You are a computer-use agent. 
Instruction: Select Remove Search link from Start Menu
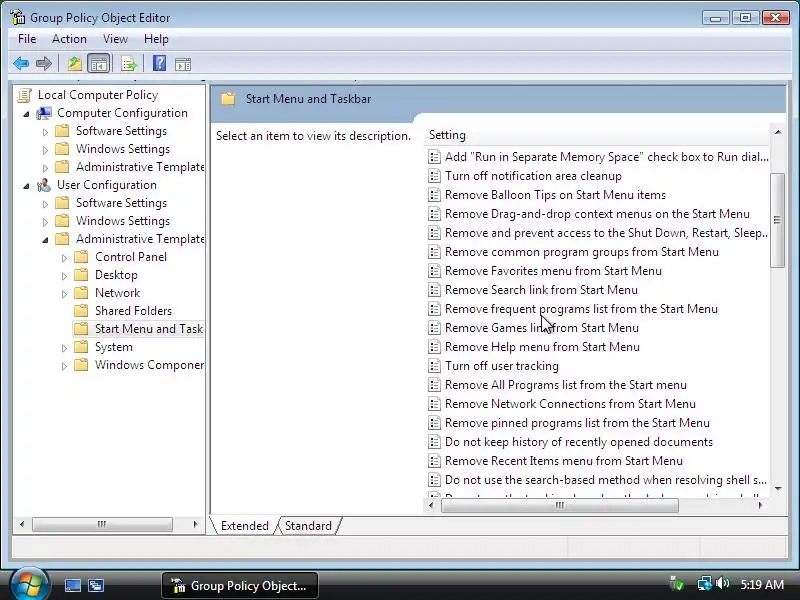[541, 290]
